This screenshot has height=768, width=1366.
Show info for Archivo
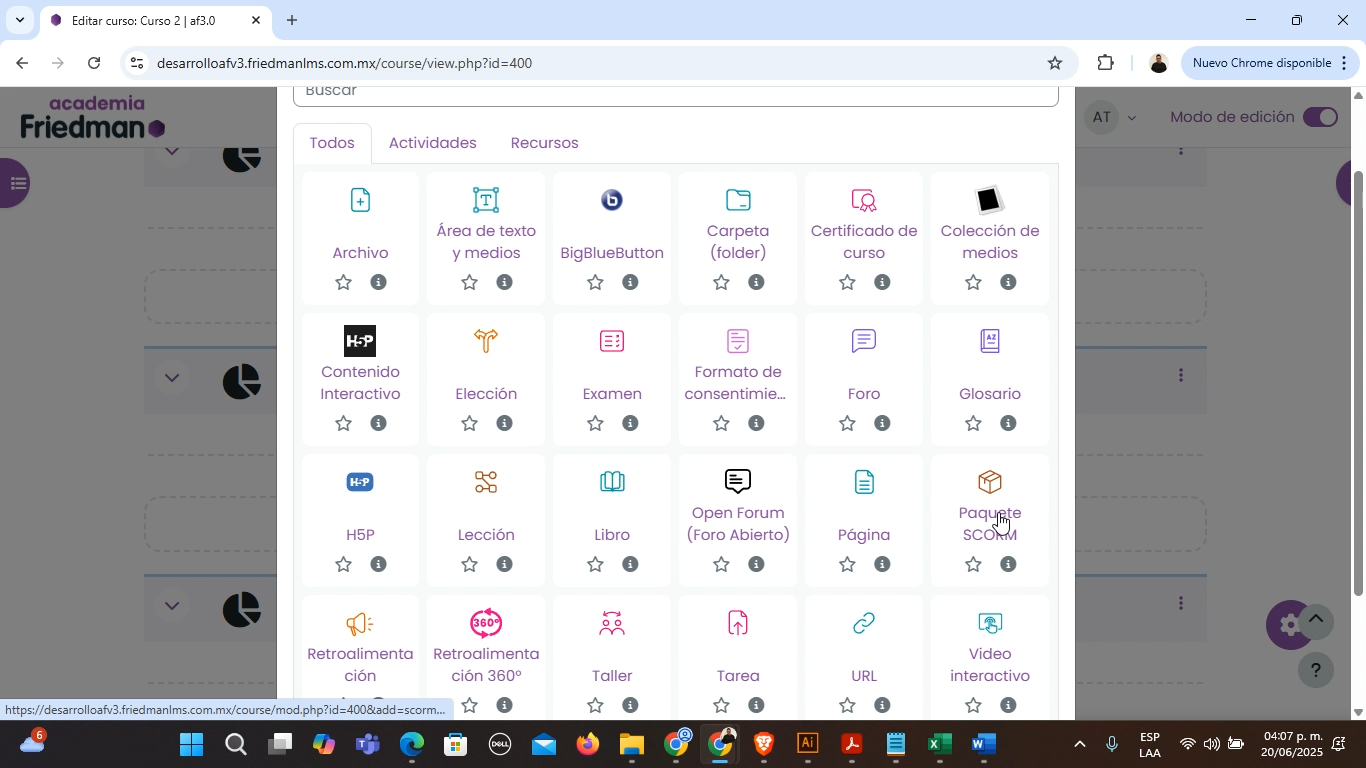(x=378, y=282)
